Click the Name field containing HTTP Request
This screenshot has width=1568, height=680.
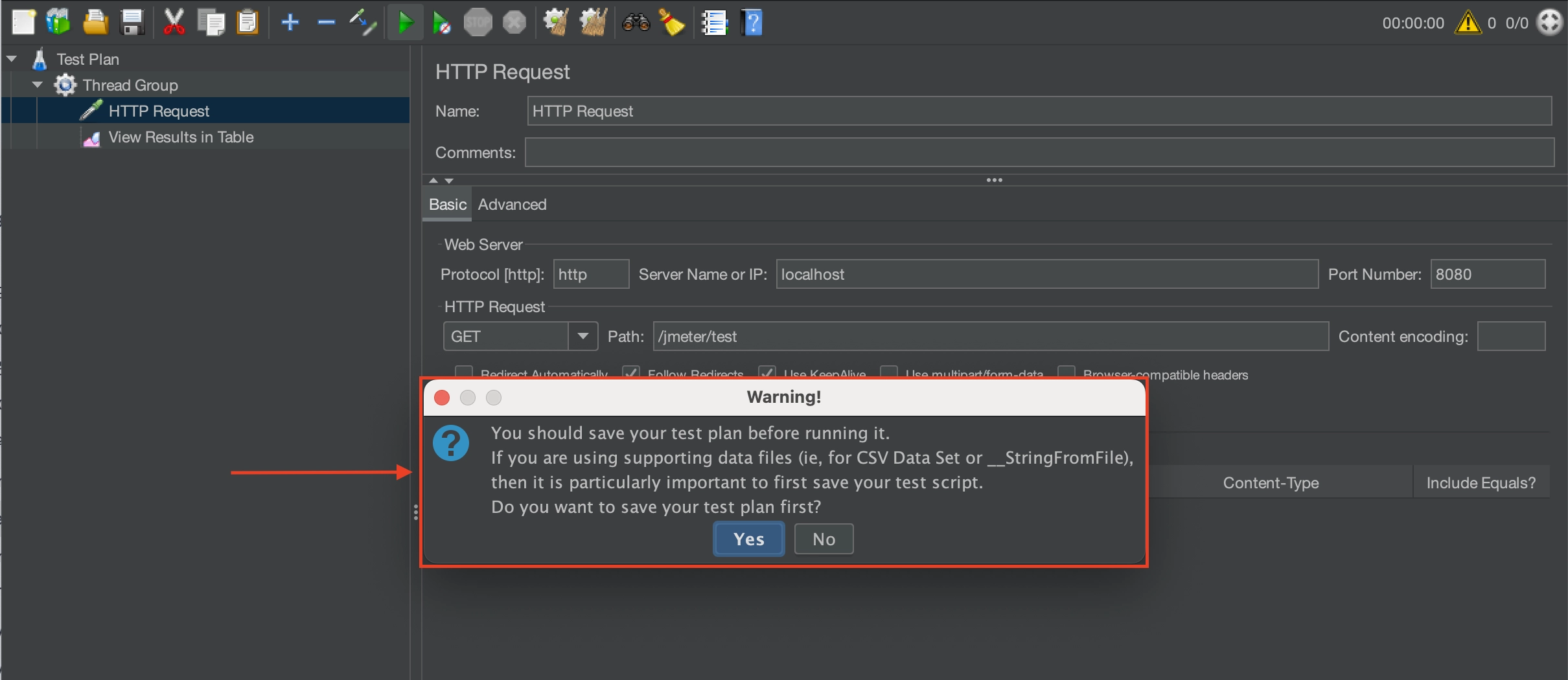(1039, 111)
